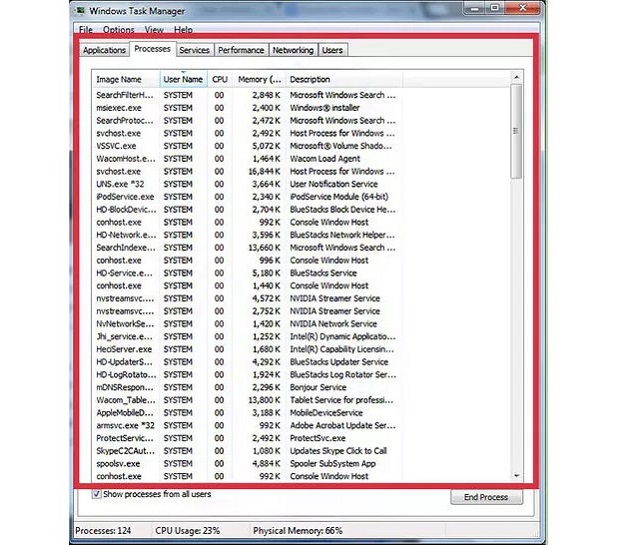
Task: Switch to the Applications tab
Action: (104, 50)
